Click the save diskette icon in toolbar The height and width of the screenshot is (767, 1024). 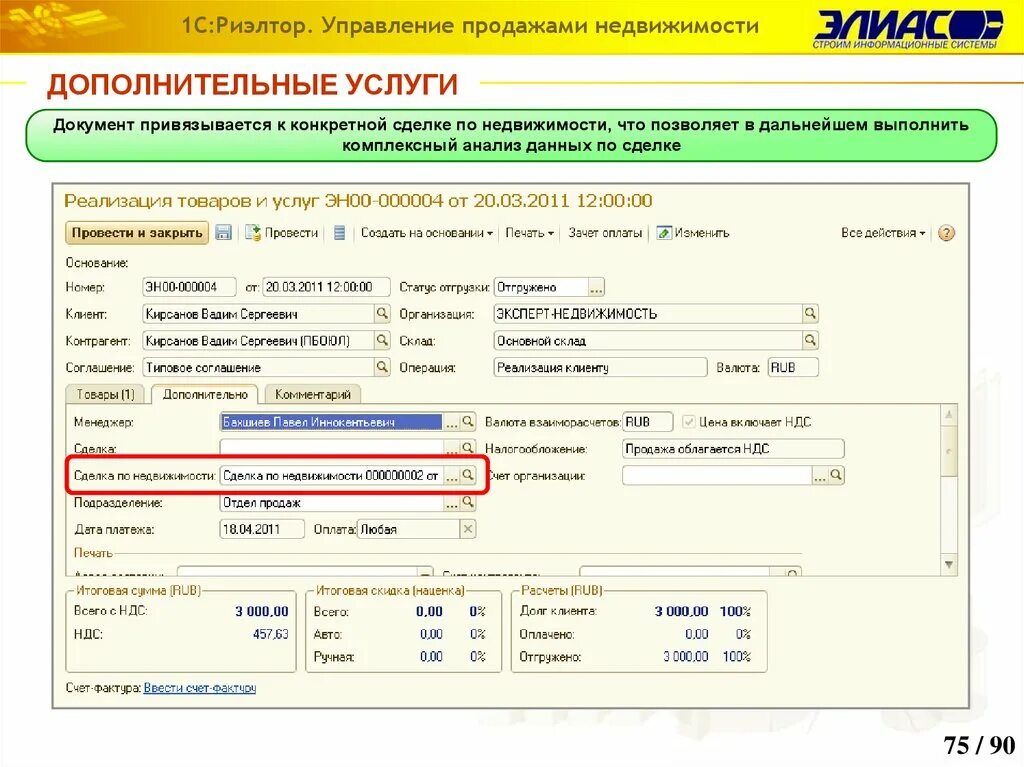point(223,233)
